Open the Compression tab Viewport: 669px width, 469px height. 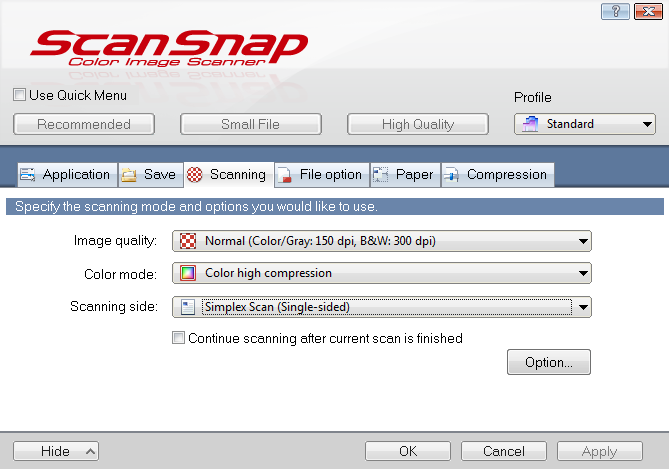pos(498,175)
